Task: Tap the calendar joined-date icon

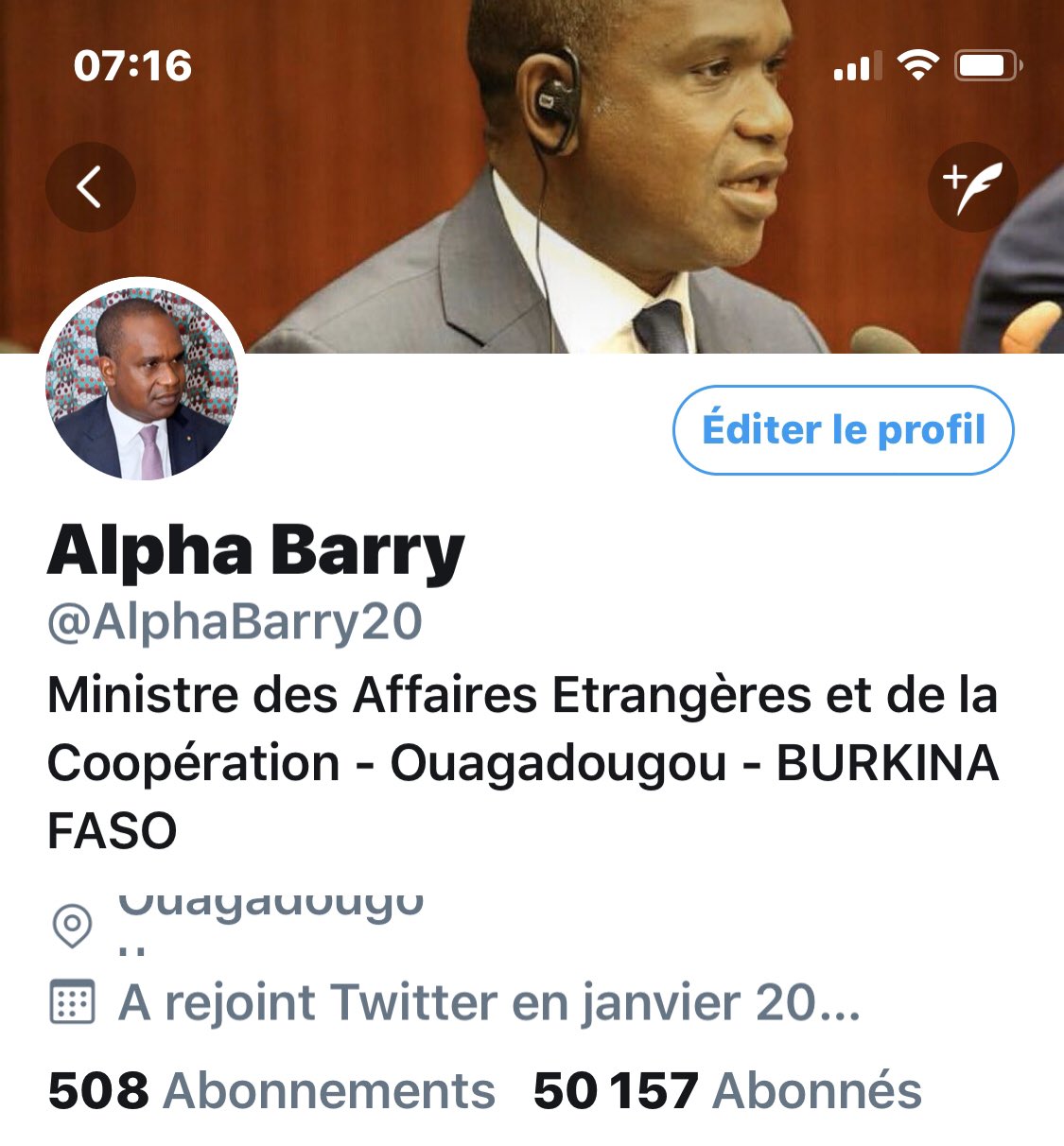Action: (72, 1002)
